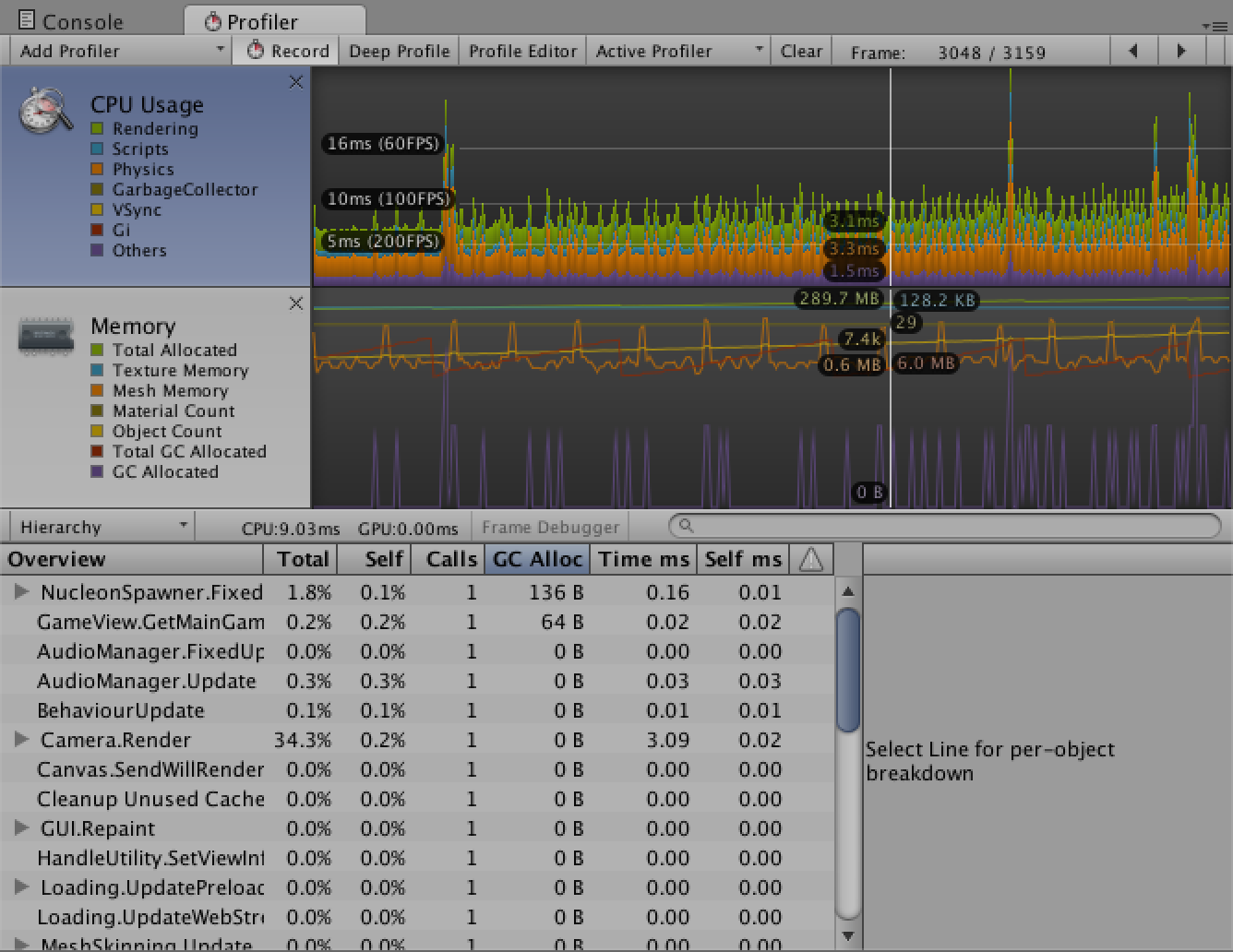1233x952 pixels.
Task: Click the warning triangle column icon
Action: 811,559
